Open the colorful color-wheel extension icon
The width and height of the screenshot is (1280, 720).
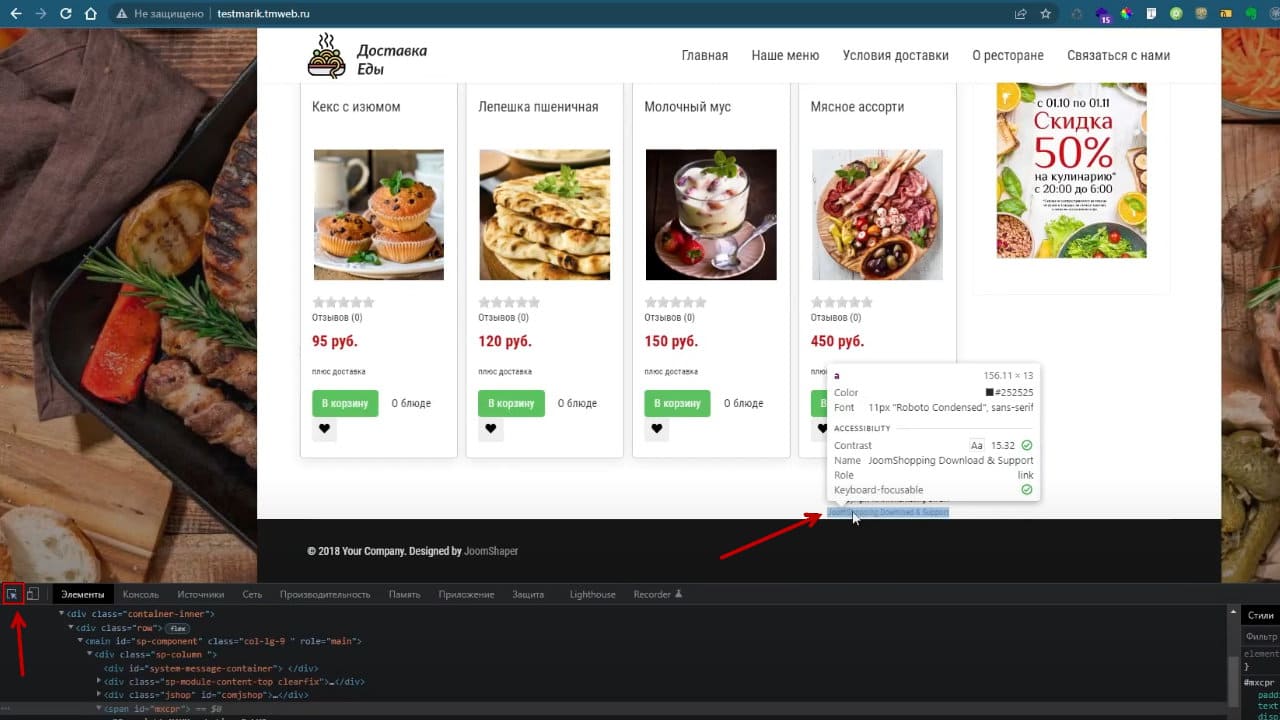[1126, 14]
